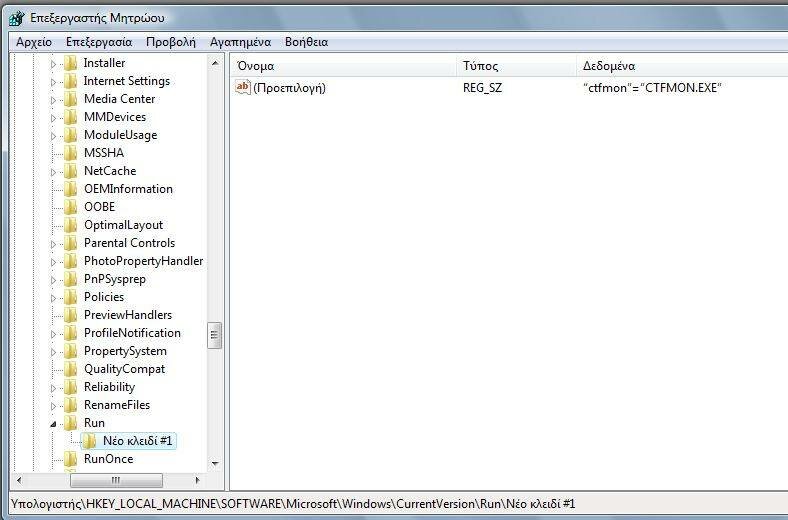
Task: Open the Αγαπημένα menu
Action: [x=240, y=42]
